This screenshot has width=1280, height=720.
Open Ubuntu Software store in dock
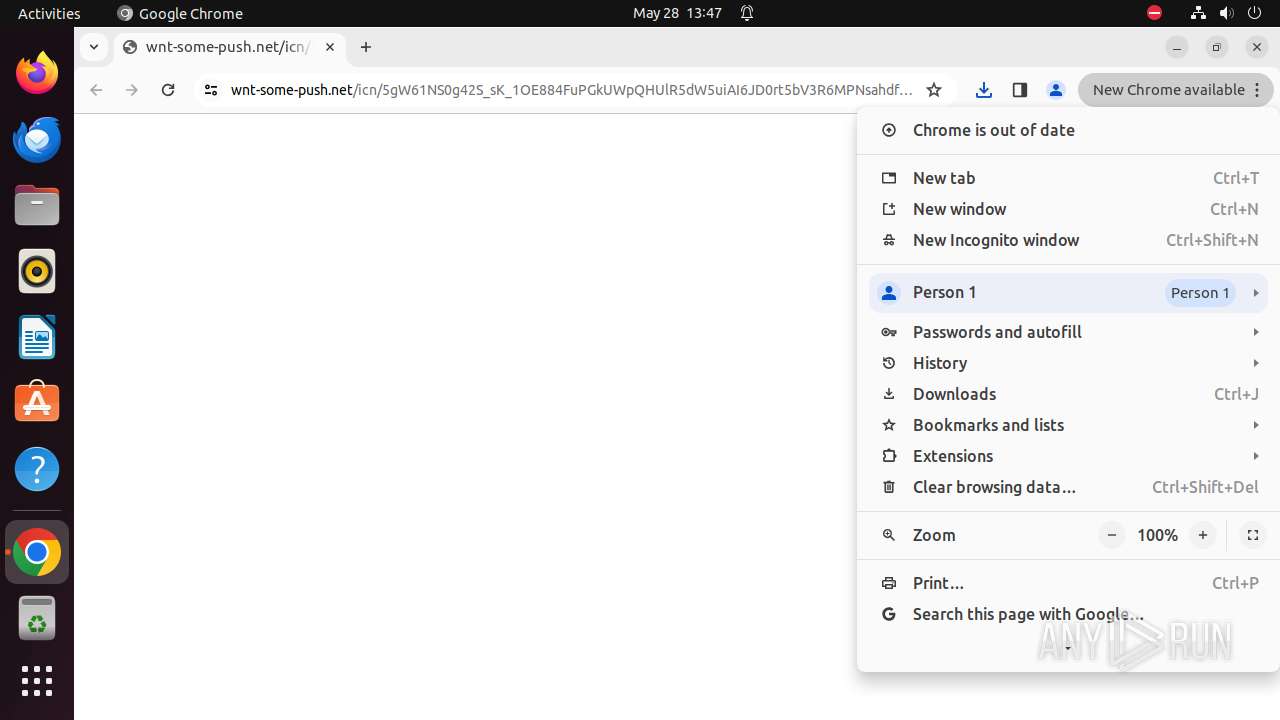[37, 403]
